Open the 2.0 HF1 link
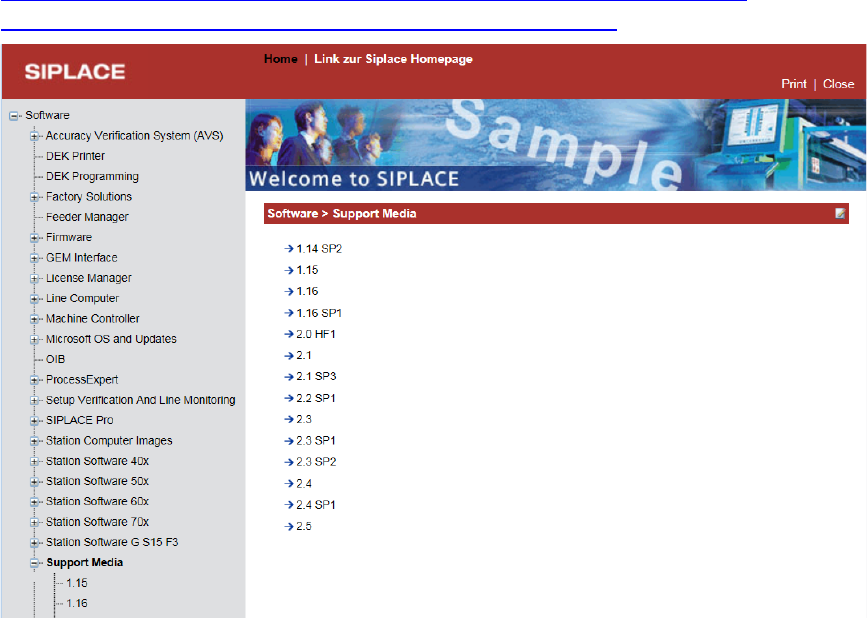Image resolution: width=867 pixels, height=618 pixels. tap(316, 334)
